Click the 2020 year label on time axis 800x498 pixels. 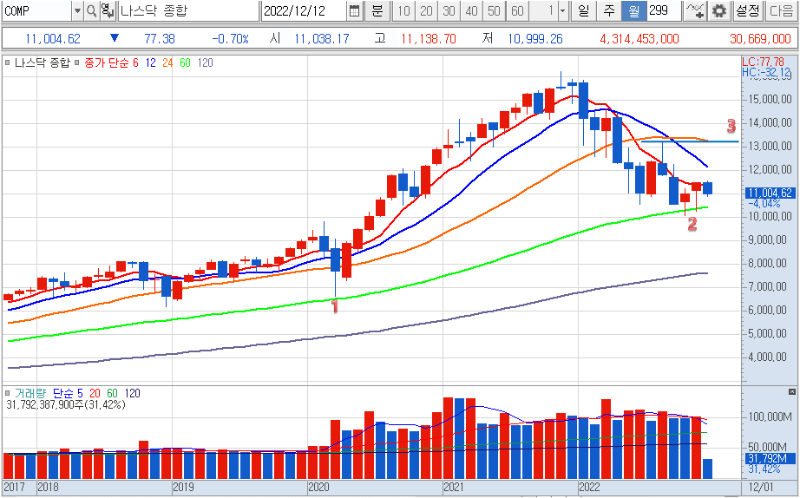[318, 487]
